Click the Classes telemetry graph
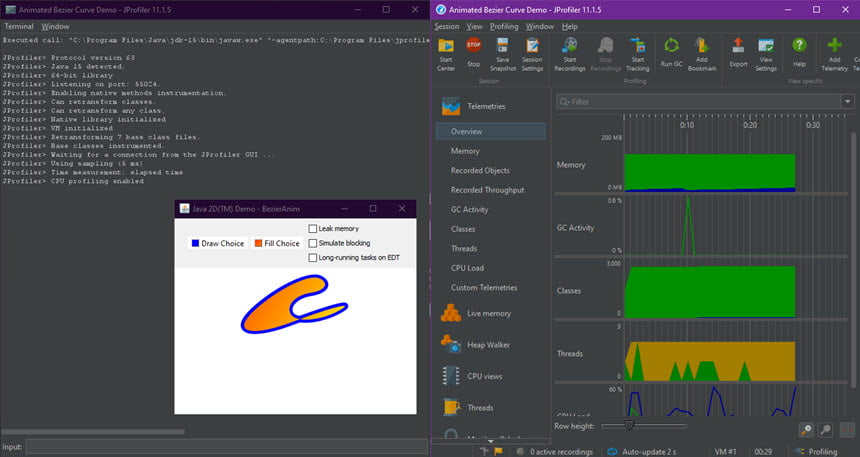860x457 pixels. 710,292
